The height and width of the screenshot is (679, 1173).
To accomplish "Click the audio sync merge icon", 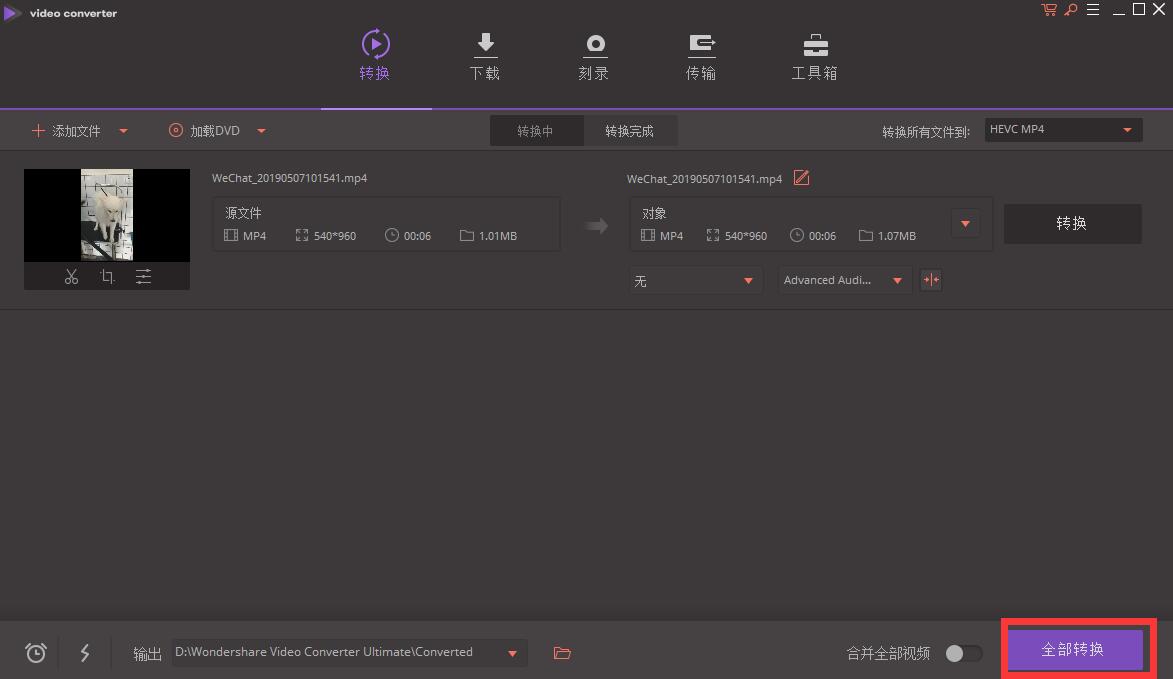I will pyautogui.click(x=930, y=280).
